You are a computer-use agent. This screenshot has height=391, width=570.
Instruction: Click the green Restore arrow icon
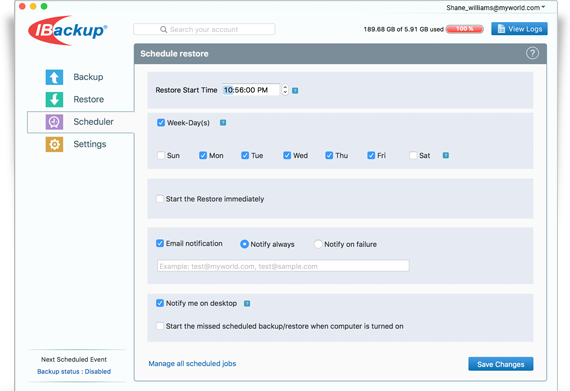[x=54, y=99]
